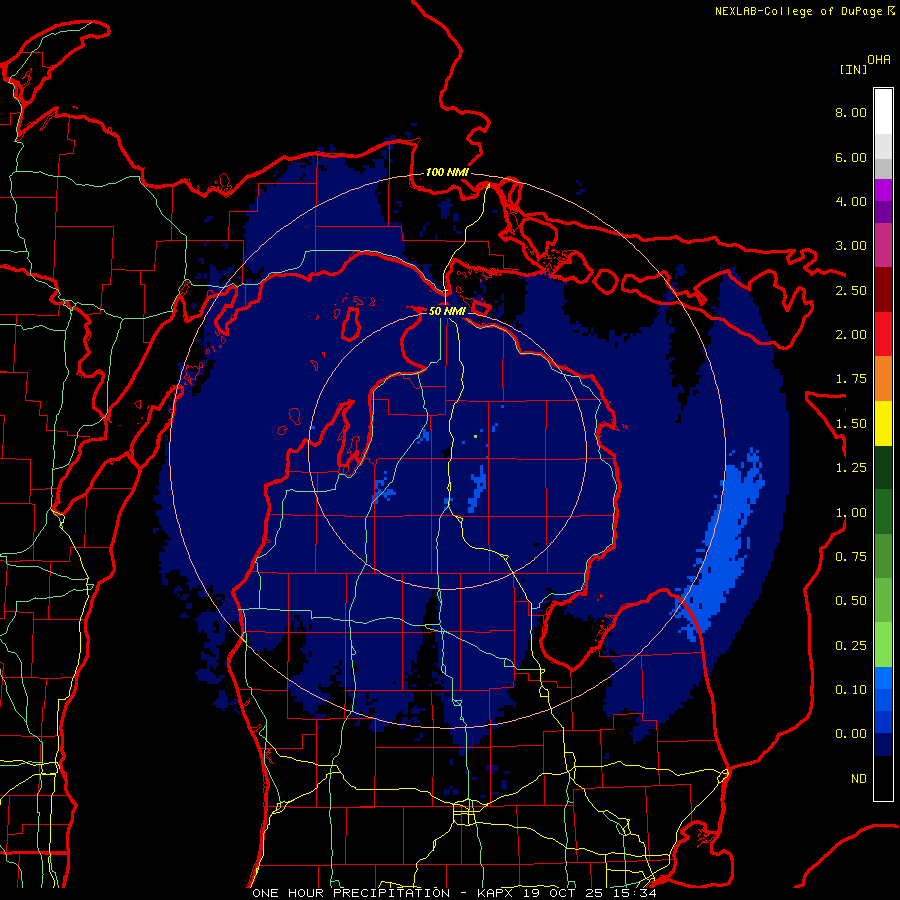
Task: Select the 2.50 legend value
Action: click(x=851, y=290)
